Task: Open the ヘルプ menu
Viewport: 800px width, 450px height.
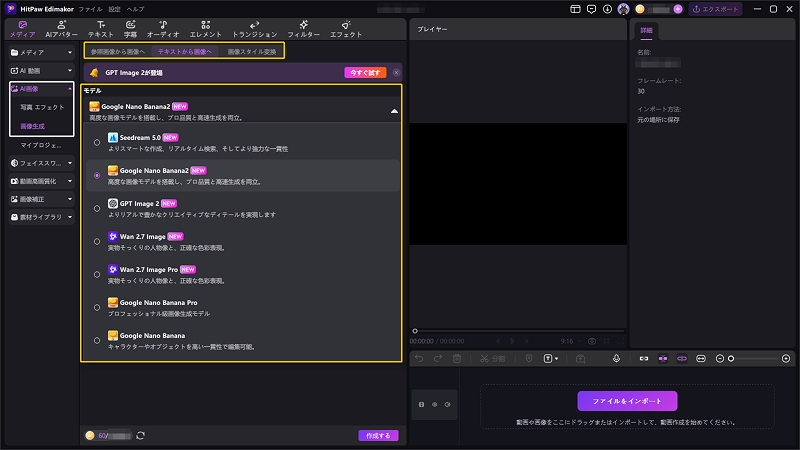Action: coord(135,9)
